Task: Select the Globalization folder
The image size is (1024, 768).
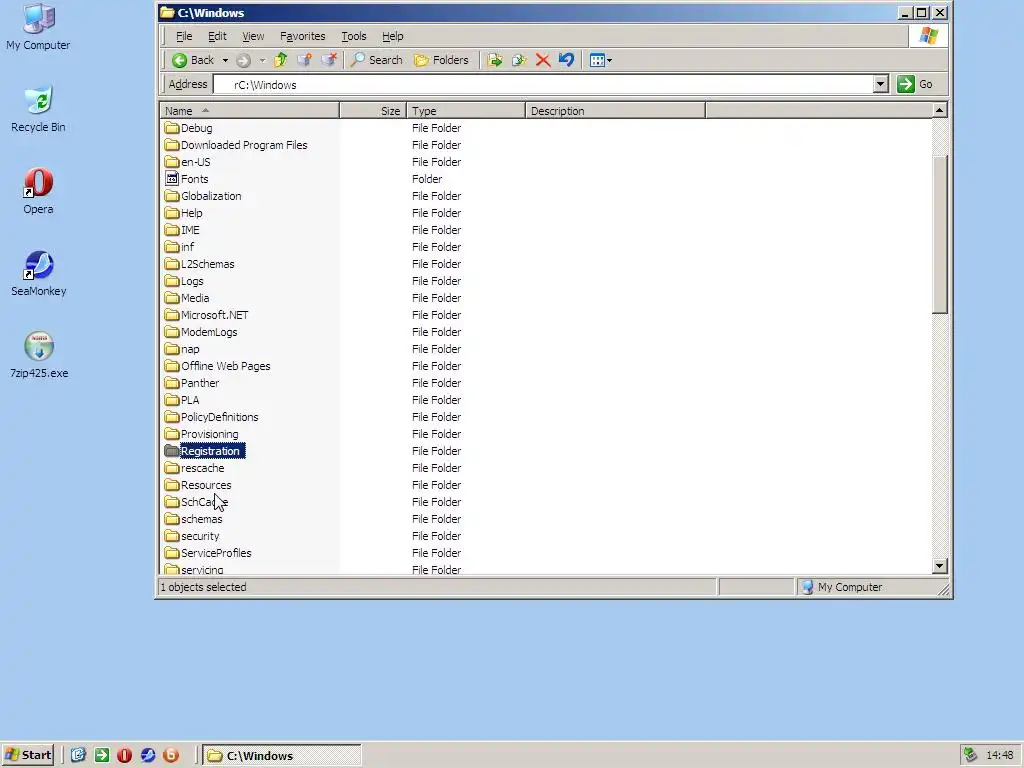Action: pos(203,196)
